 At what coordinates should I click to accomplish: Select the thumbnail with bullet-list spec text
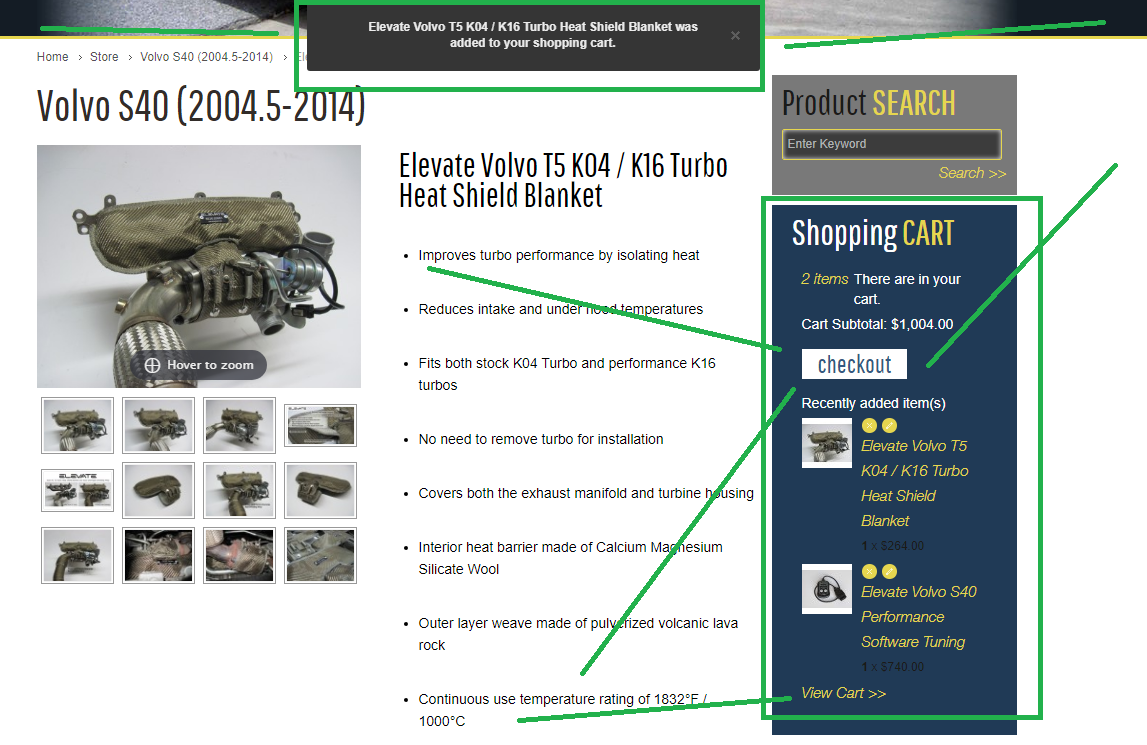320,425
